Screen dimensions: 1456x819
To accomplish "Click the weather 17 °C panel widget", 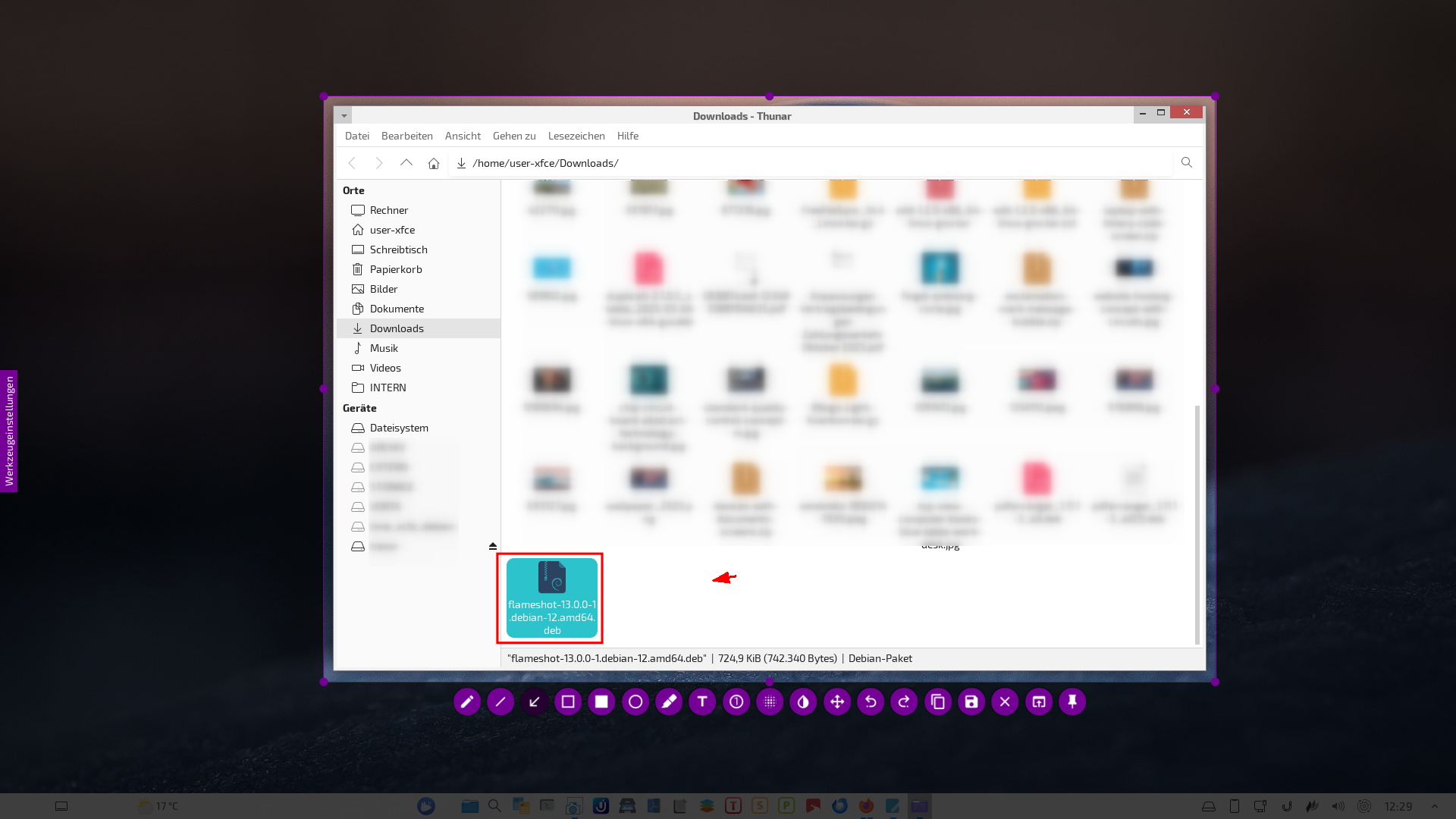I will pyautogui.click(x=157, y=806).
